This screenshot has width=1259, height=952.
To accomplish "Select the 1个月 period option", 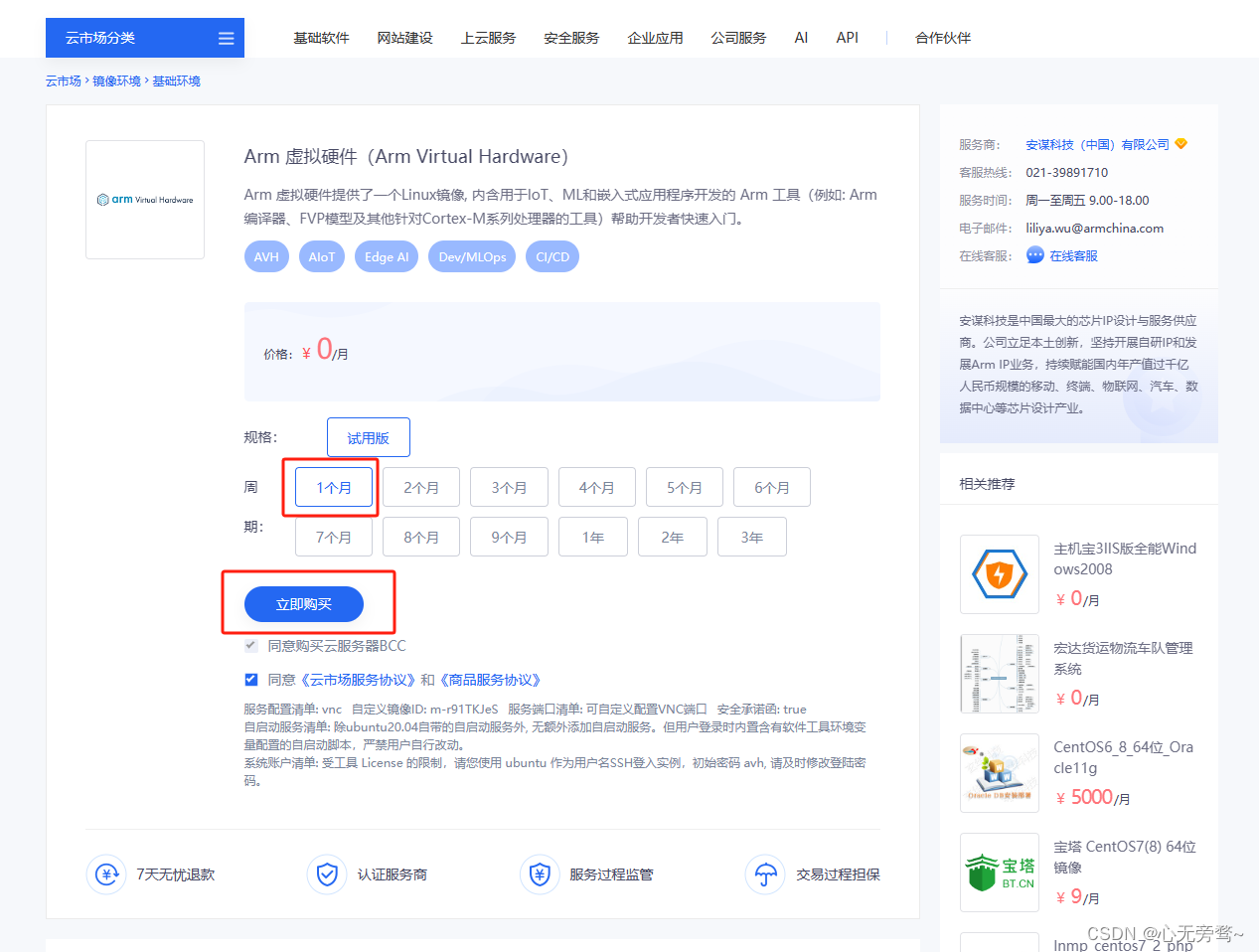I will pyautogui.click(x=334, y=487).
